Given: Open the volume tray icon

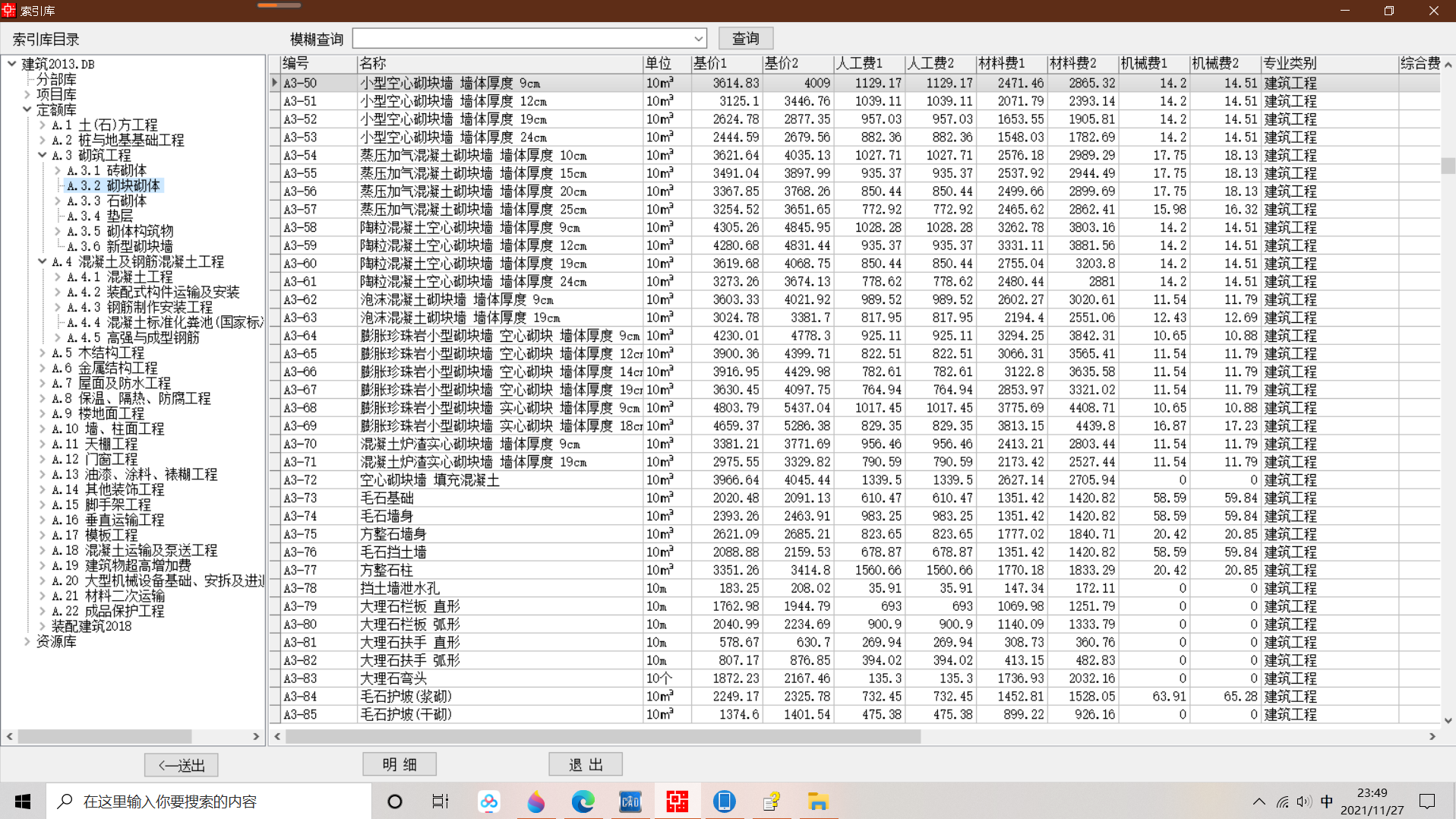Looking at the screenshot, I should tap(1304, 801).
